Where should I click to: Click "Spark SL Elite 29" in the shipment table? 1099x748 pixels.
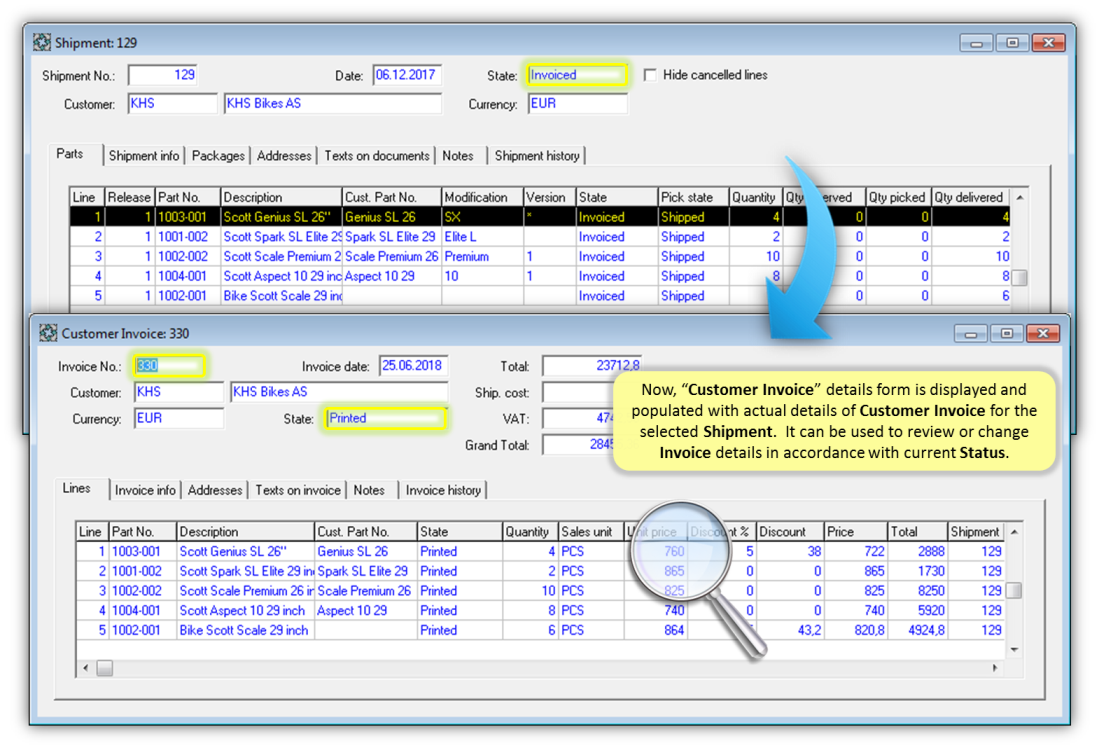coord(390,237)
